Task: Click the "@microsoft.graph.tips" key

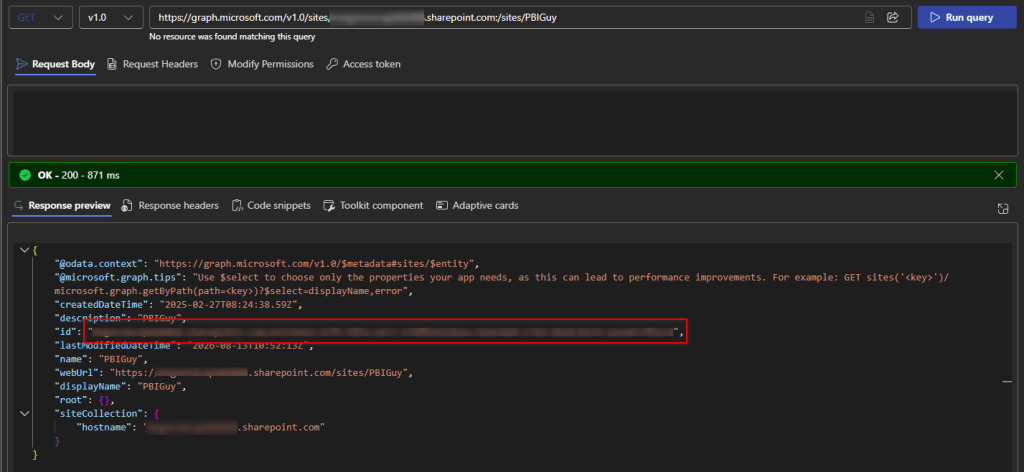Action: pos(118,277)
